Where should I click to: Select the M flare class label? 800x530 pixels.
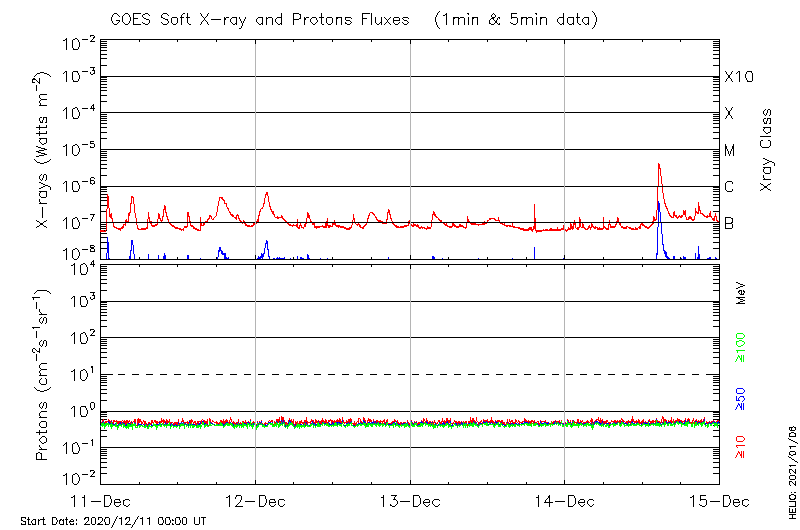tap(730, 150)
